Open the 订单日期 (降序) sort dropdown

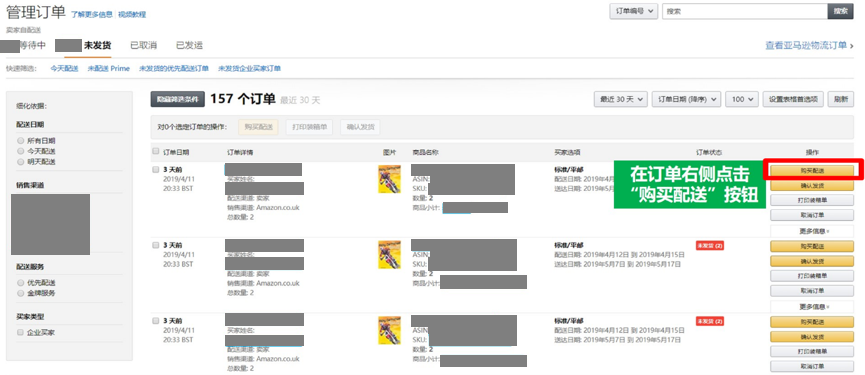[686, 99]
